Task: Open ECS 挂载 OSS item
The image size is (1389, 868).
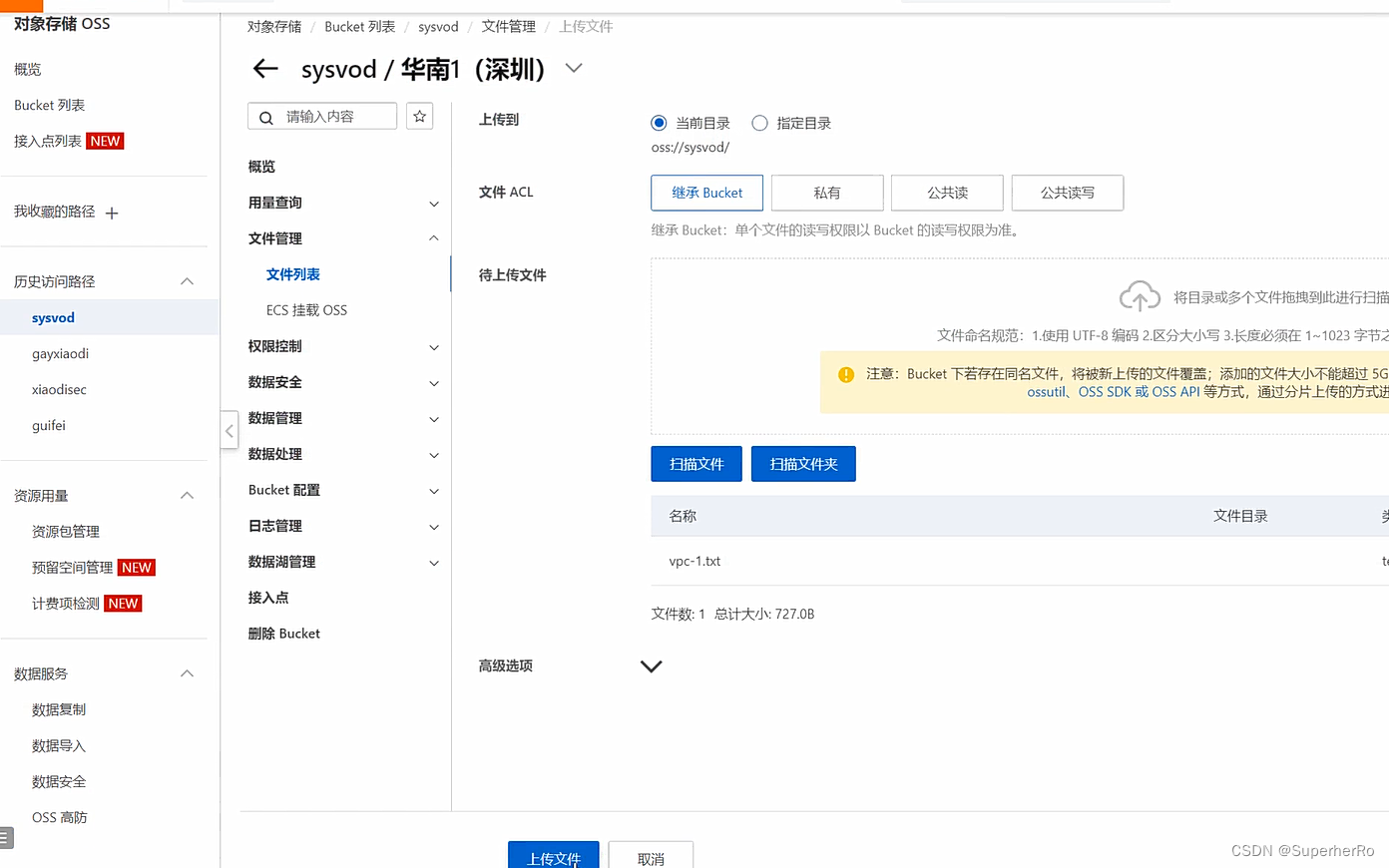Action: 306,310
